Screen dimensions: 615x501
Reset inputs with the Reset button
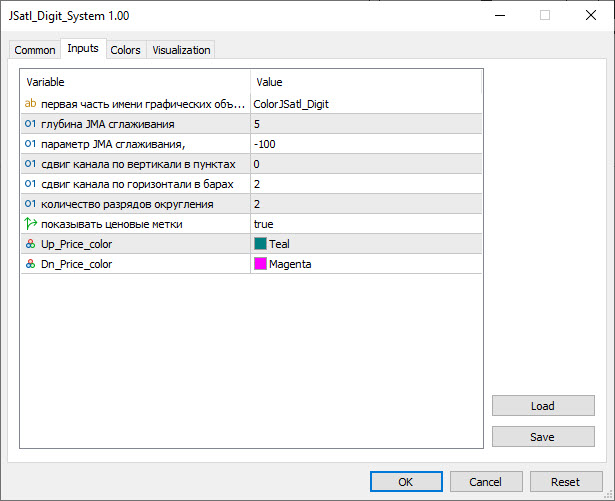(x=566, y=481)
